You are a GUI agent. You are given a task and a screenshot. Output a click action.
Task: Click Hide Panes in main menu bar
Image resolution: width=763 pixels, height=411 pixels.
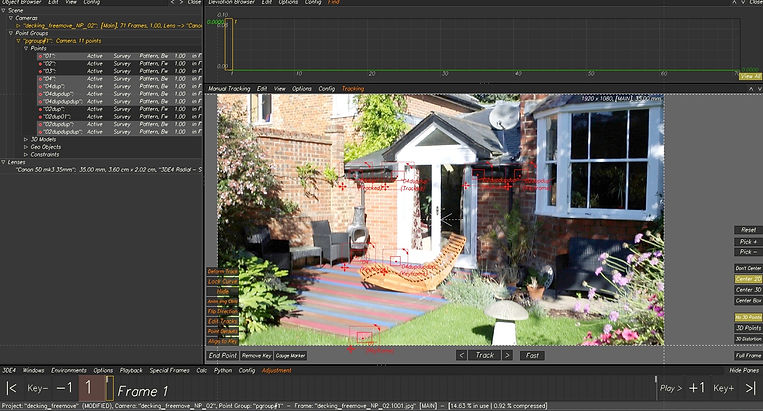point(744,370)
